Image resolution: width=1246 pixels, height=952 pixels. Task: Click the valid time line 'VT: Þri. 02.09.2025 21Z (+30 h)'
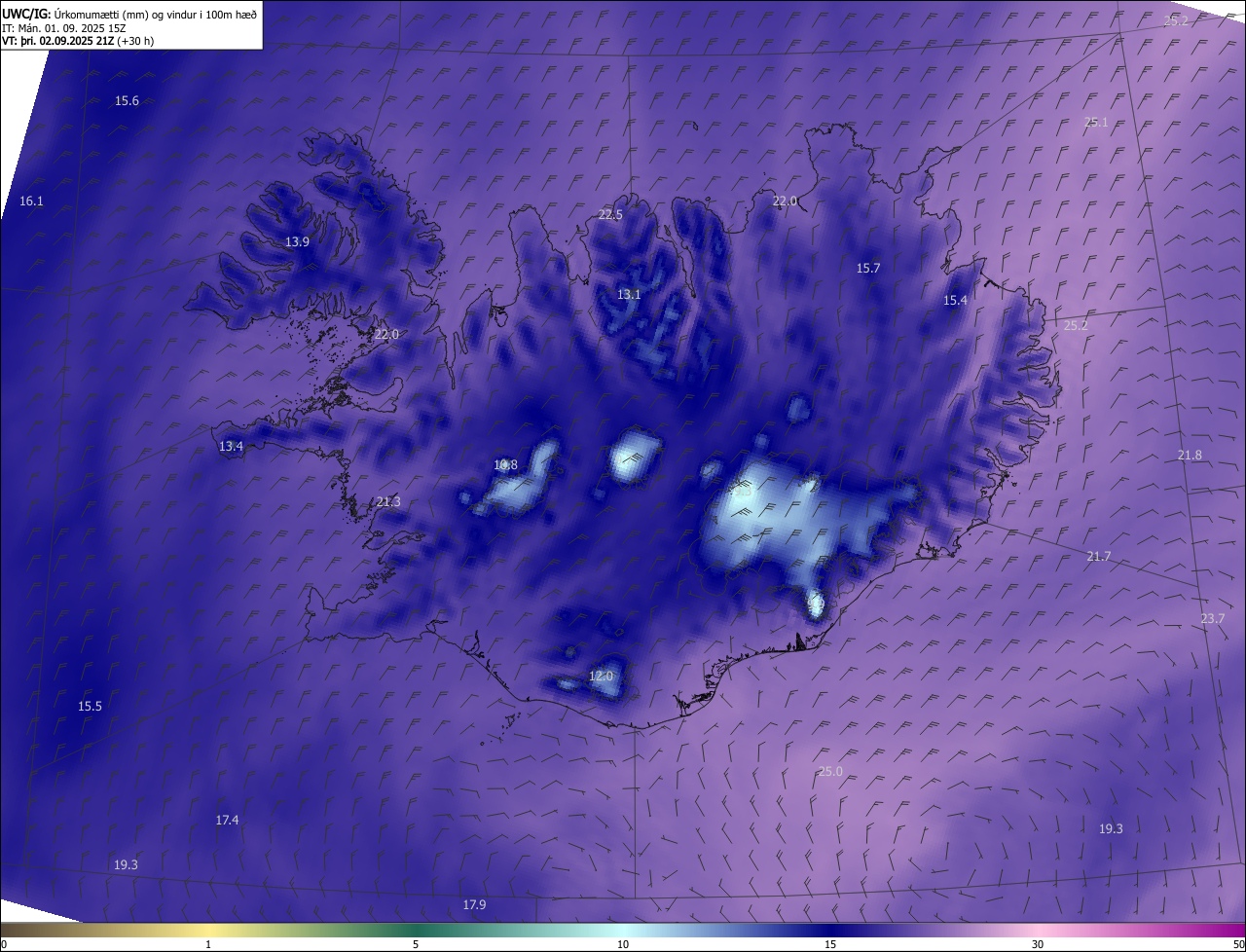coord(78,41)
